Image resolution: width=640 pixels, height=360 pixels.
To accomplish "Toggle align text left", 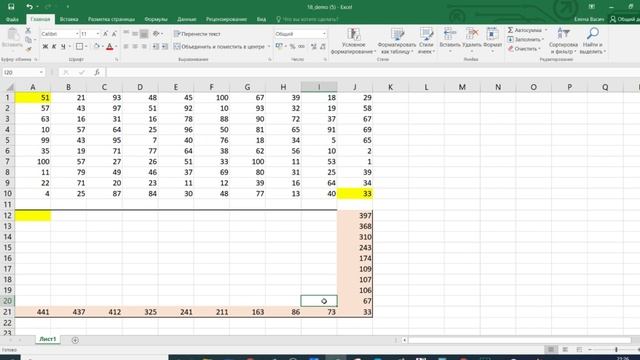I will 126,47.
